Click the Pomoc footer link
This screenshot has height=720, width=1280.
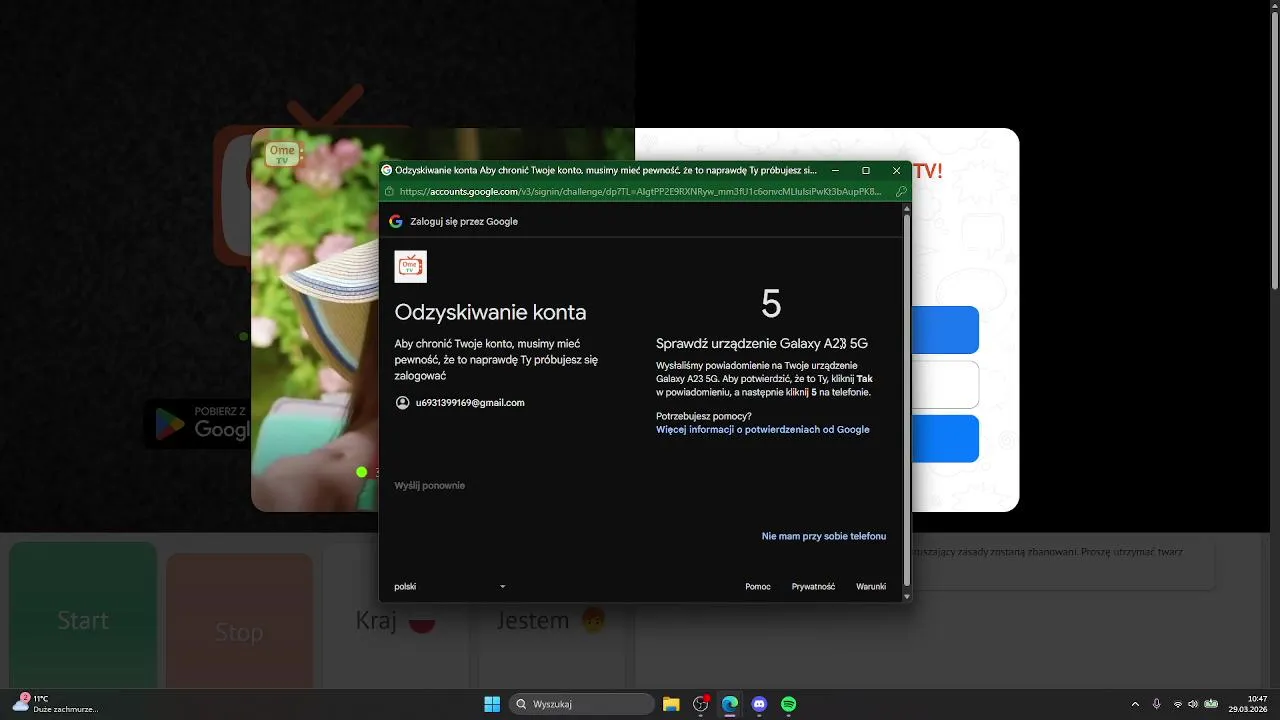pos(758,587)
